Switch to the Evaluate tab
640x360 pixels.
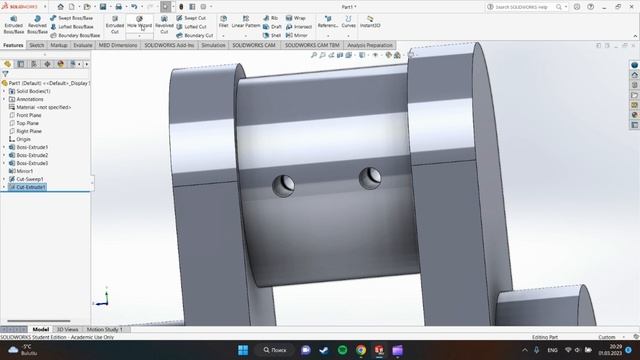coord(83,45)
